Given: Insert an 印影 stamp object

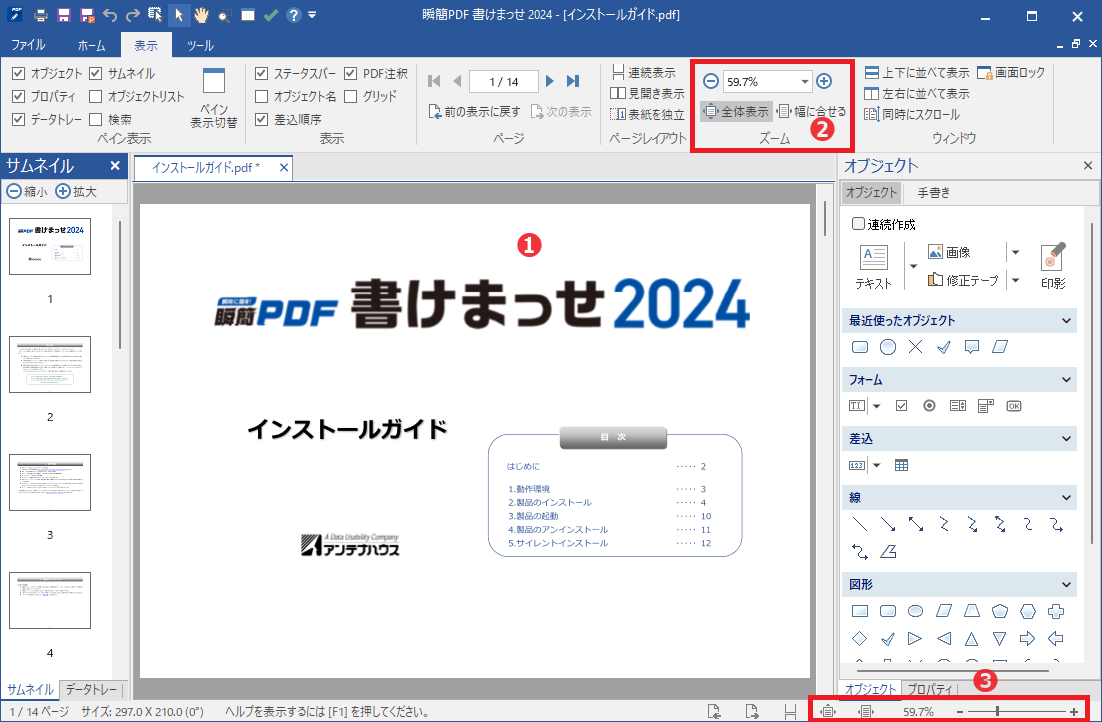Looking at the screenshot, I should (1053, 266).
